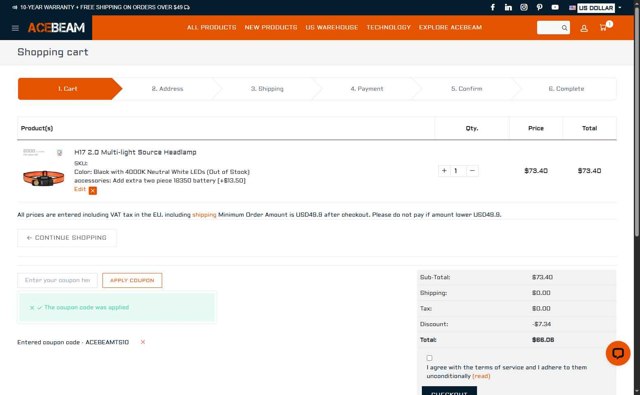Click the Sub-Total value $73.40
Screen dimensions: 640x395
click(x=542, y=277)
